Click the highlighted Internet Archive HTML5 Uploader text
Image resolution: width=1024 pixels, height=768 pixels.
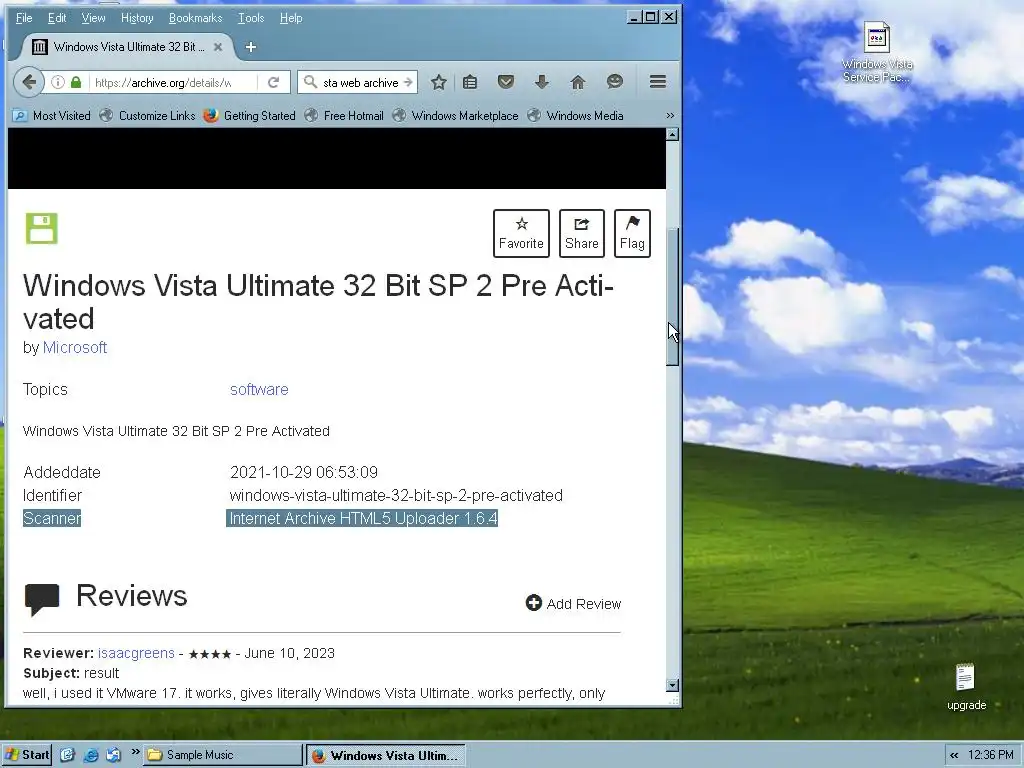(x=362, y=519)
